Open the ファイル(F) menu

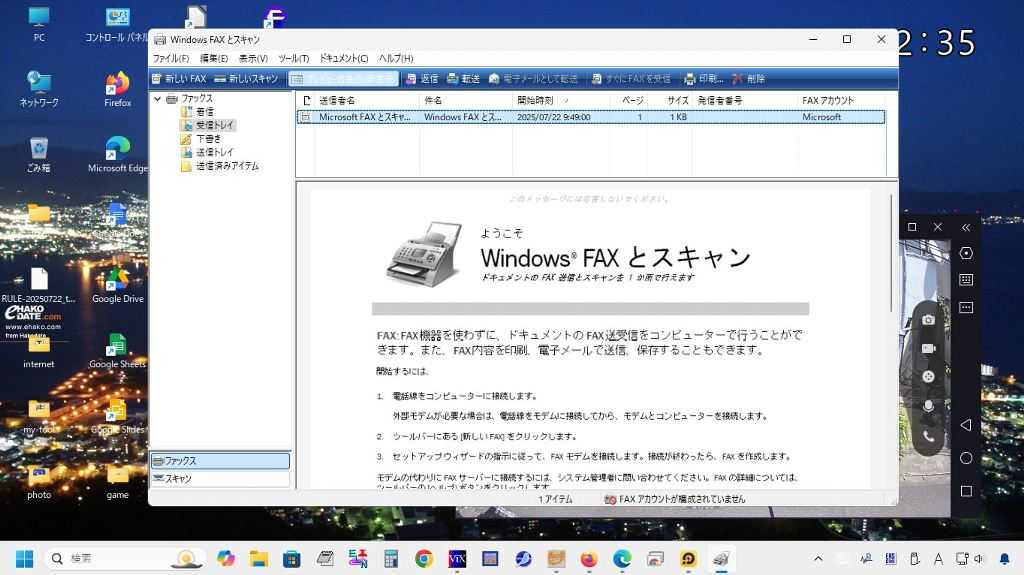170,59
